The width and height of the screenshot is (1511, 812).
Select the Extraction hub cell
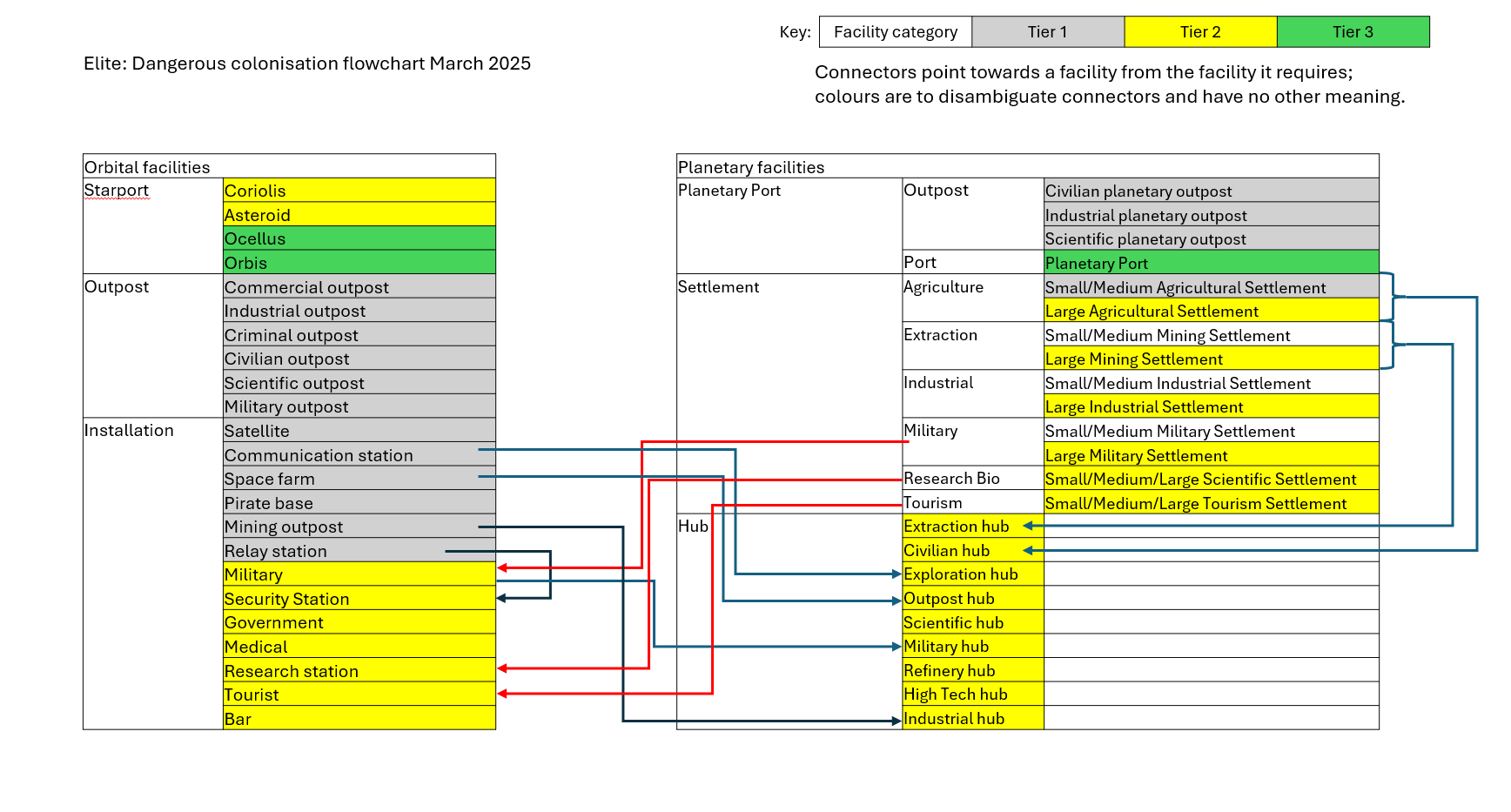tap(973, 526)
